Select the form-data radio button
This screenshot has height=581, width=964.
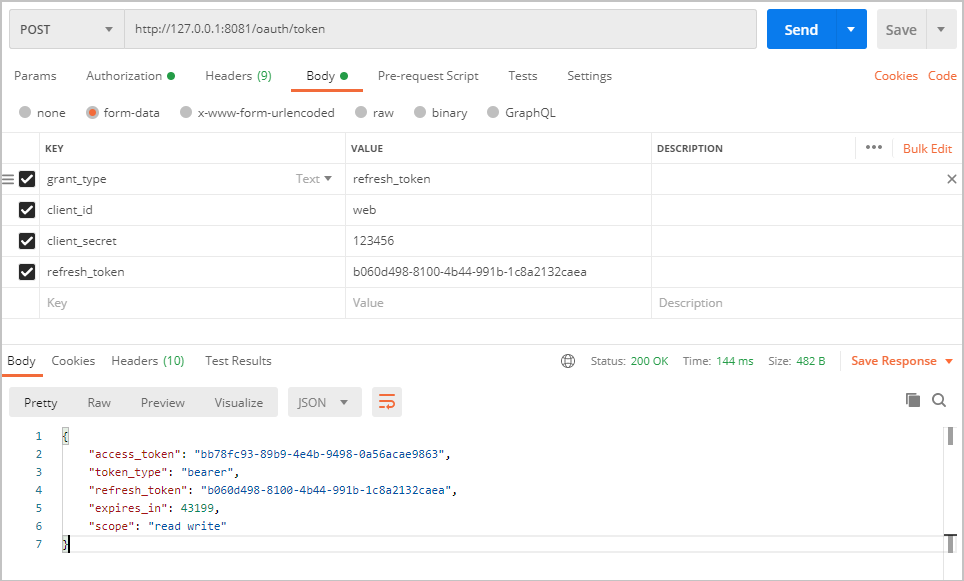click(x=92, y=112)
